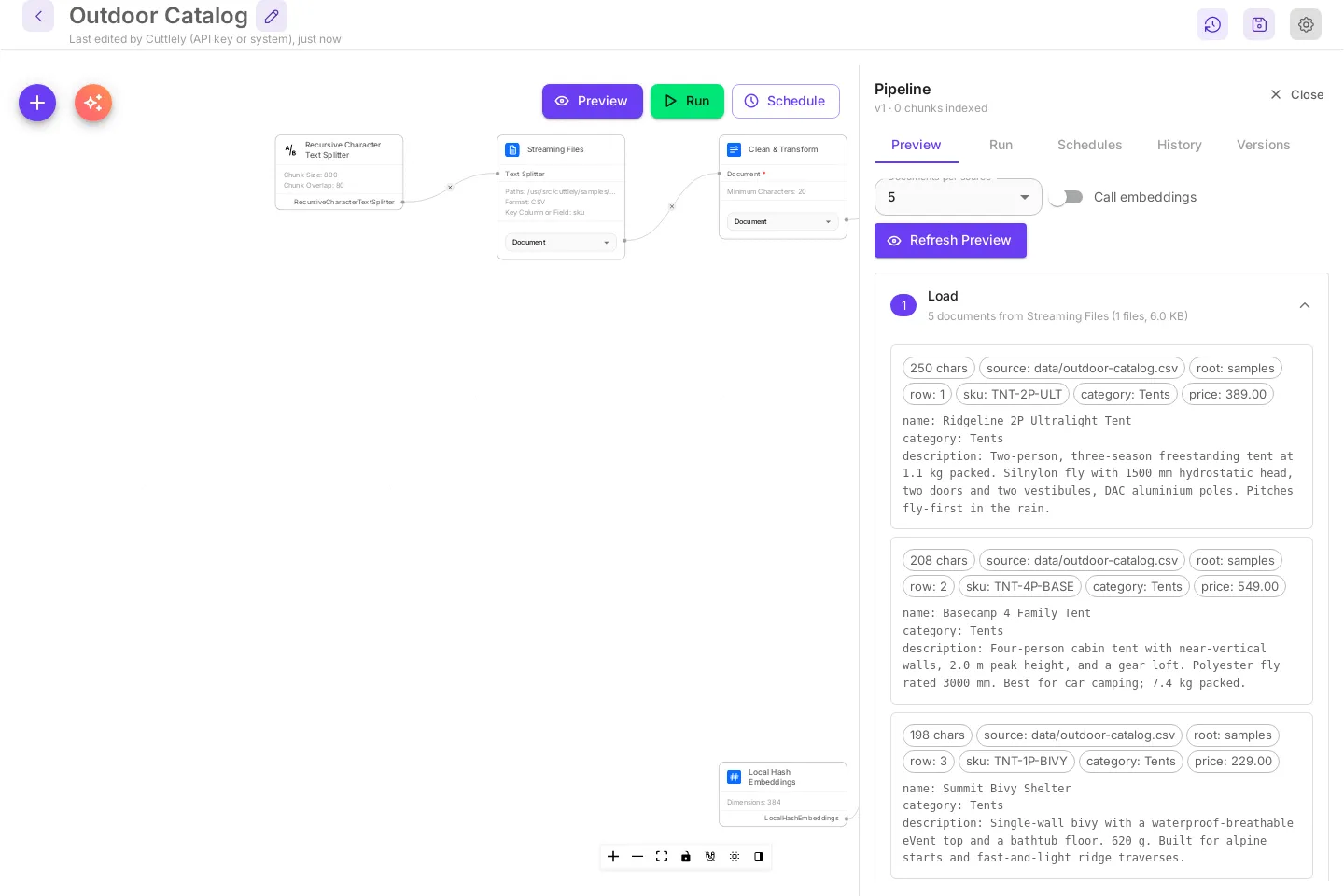The image size is (1344, 896).
Task: Click the auto-layout sun-shaped canvas control
Action: [735, 856]
